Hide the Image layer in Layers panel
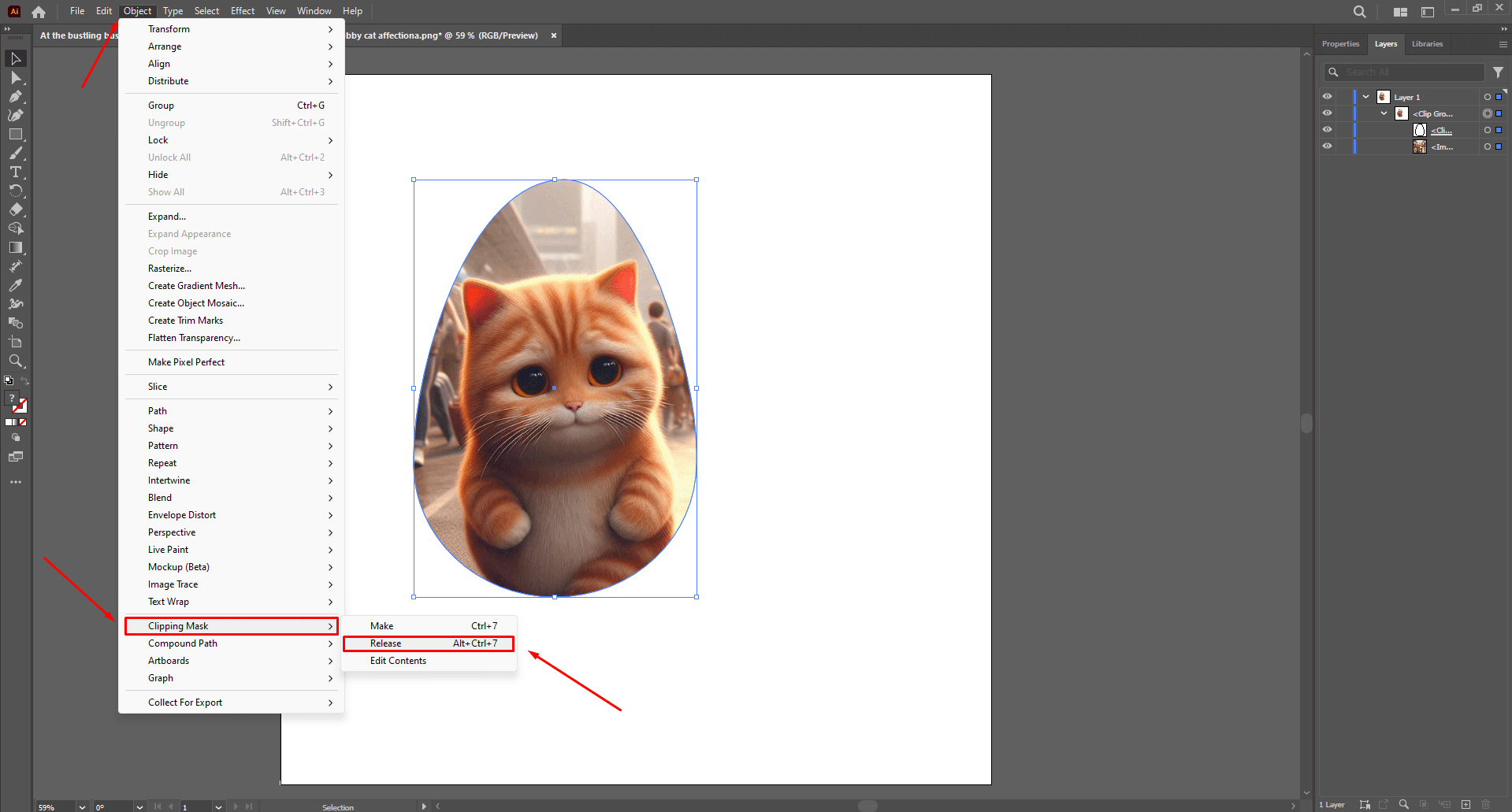1512x812 pixels. 1327,146
